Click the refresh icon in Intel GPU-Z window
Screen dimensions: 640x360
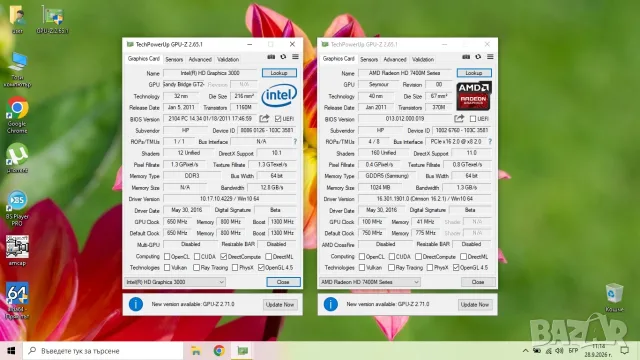point(283,57)
